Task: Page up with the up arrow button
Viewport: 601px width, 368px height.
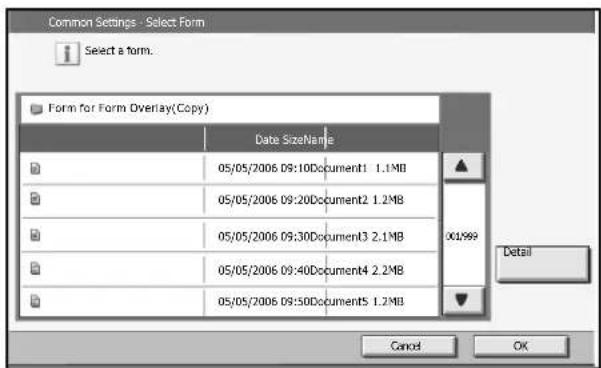Action: 463,166
